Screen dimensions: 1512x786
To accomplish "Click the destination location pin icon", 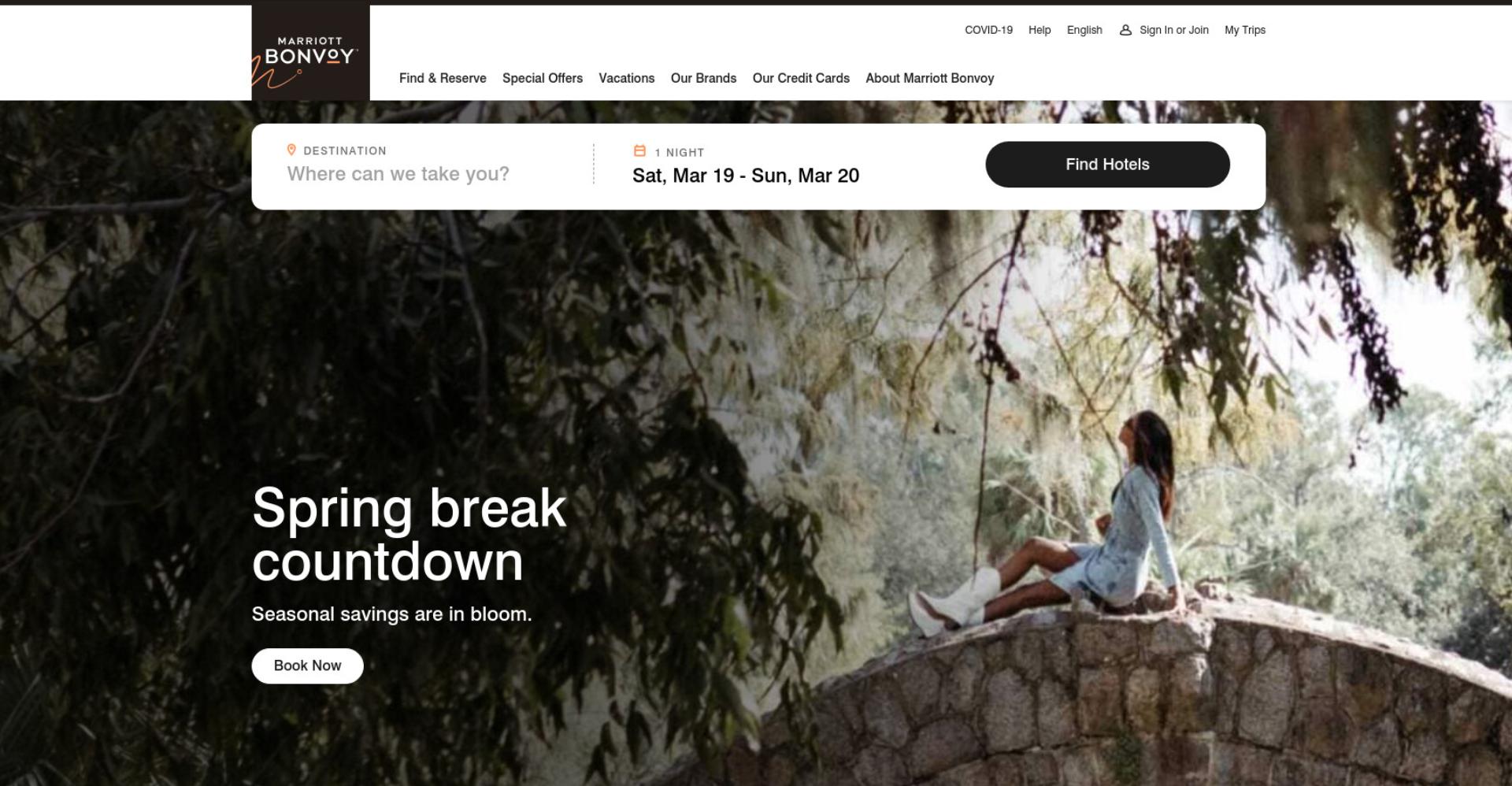I will tap(291, 150).
